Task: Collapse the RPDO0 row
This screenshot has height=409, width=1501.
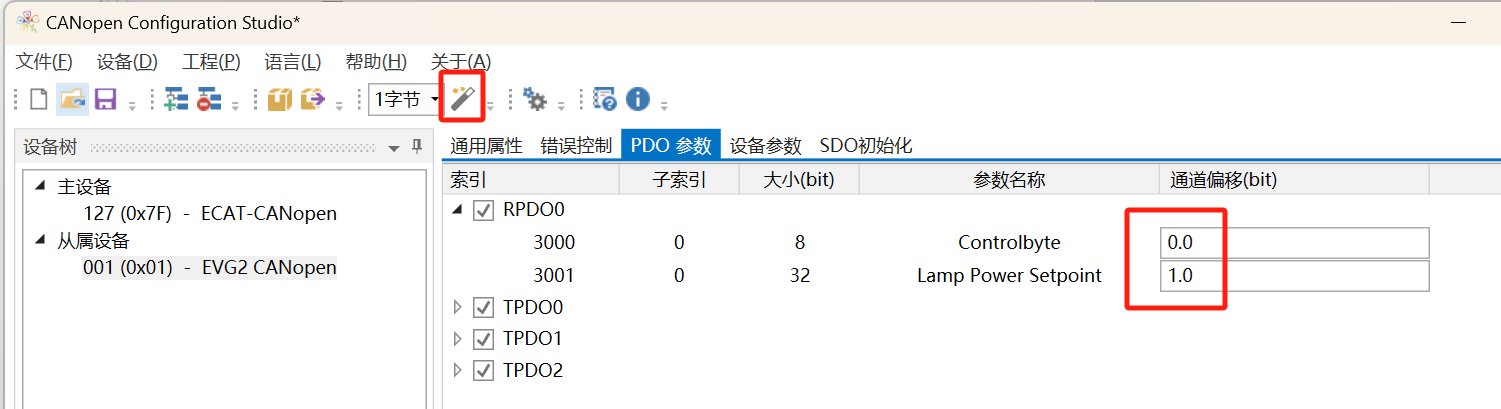Action: (x=458, y=210)
